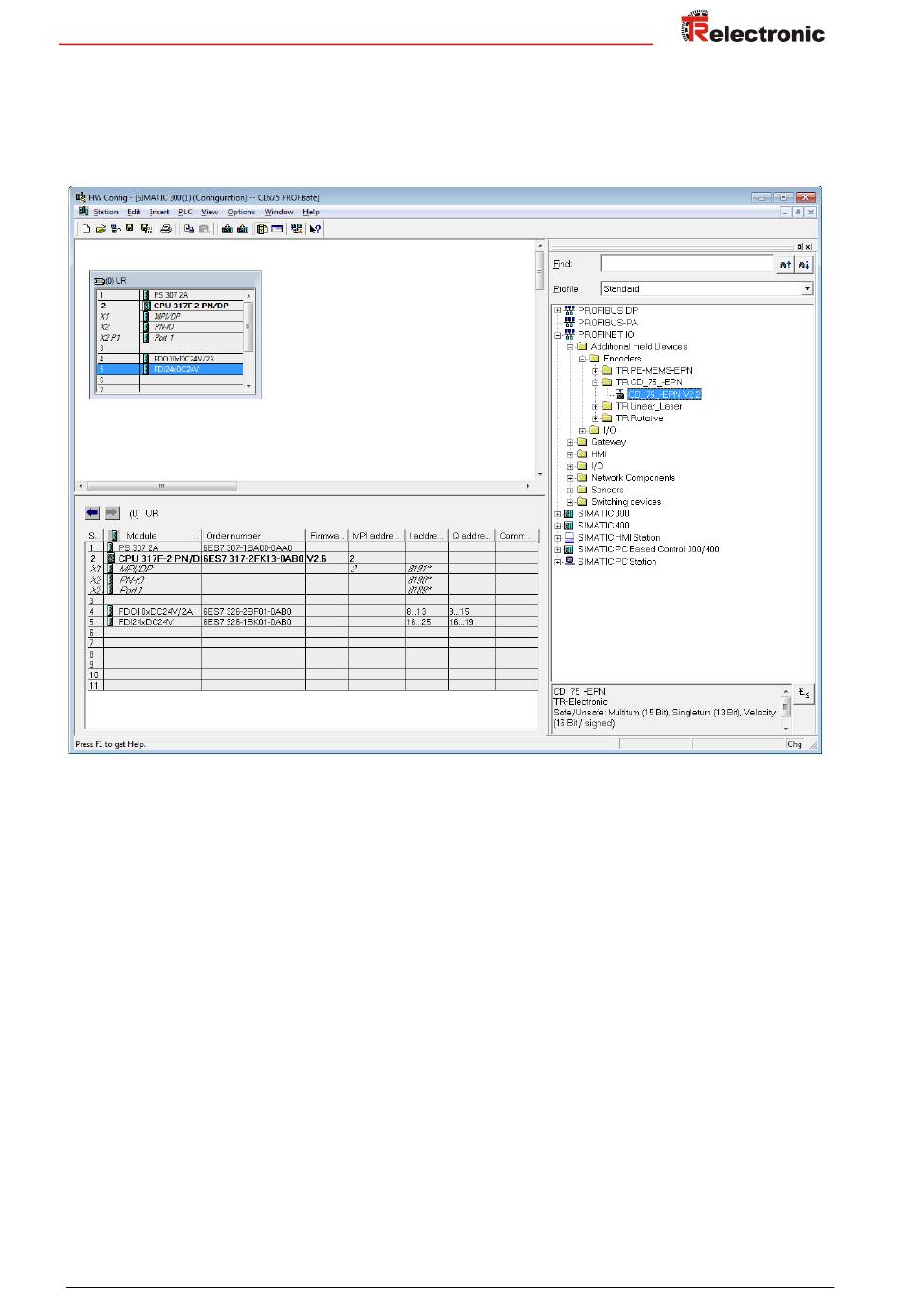Expand the TR Linear_Laser folder

(x=596, y=406)
